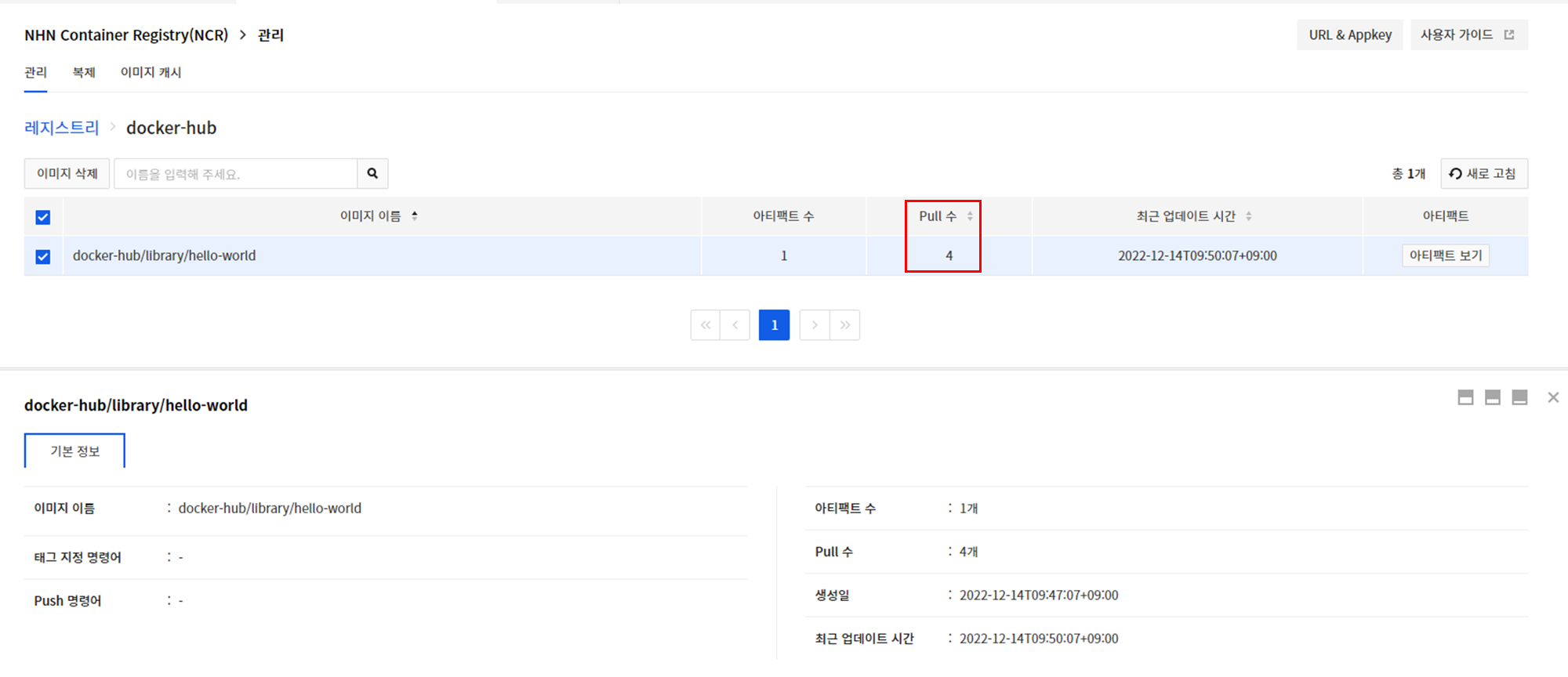Image resolution: width=1568 pixels, height=677 pixels.
Task: Sort by image name column arrow
Action: click(415, 215)
